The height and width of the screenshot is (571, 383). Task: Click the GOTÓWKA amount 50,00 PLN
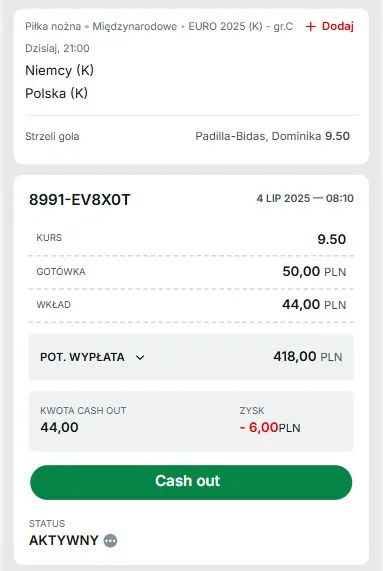pyautogui.click(x=314, y=272)
